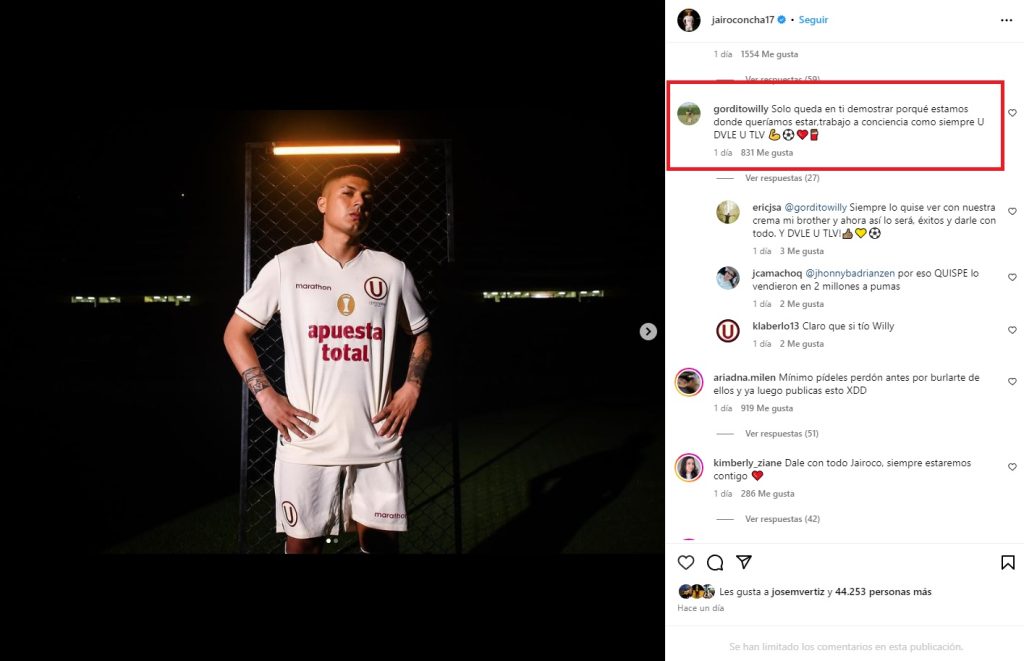
Task: Open the comment bubble icon
Action: pos(715,562)
